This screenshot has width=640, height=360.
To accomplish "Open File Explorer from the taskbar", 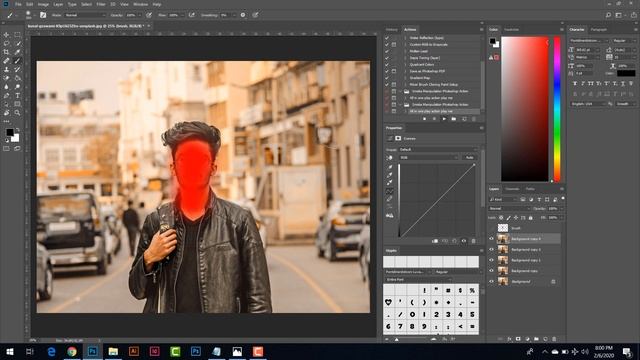I will (113, 351).
